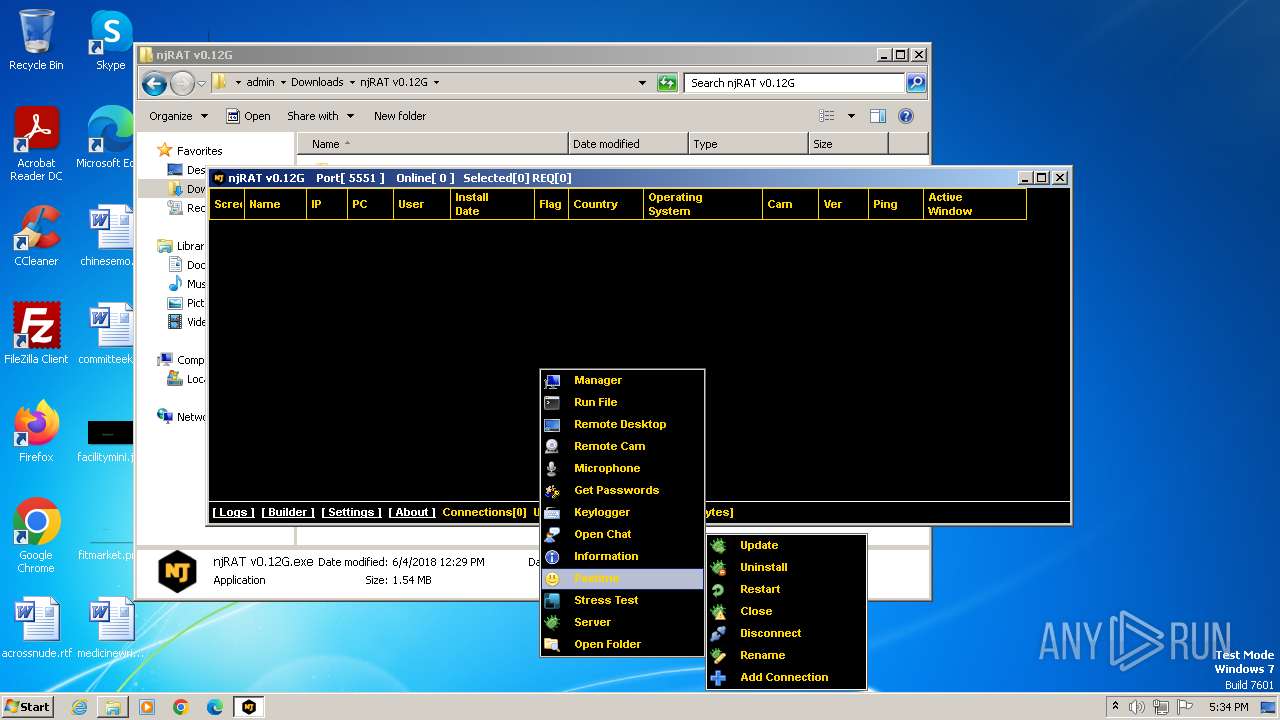Click the Ping column header
The height and width of the screenshot is (720, 1280).
pos(894,204)
